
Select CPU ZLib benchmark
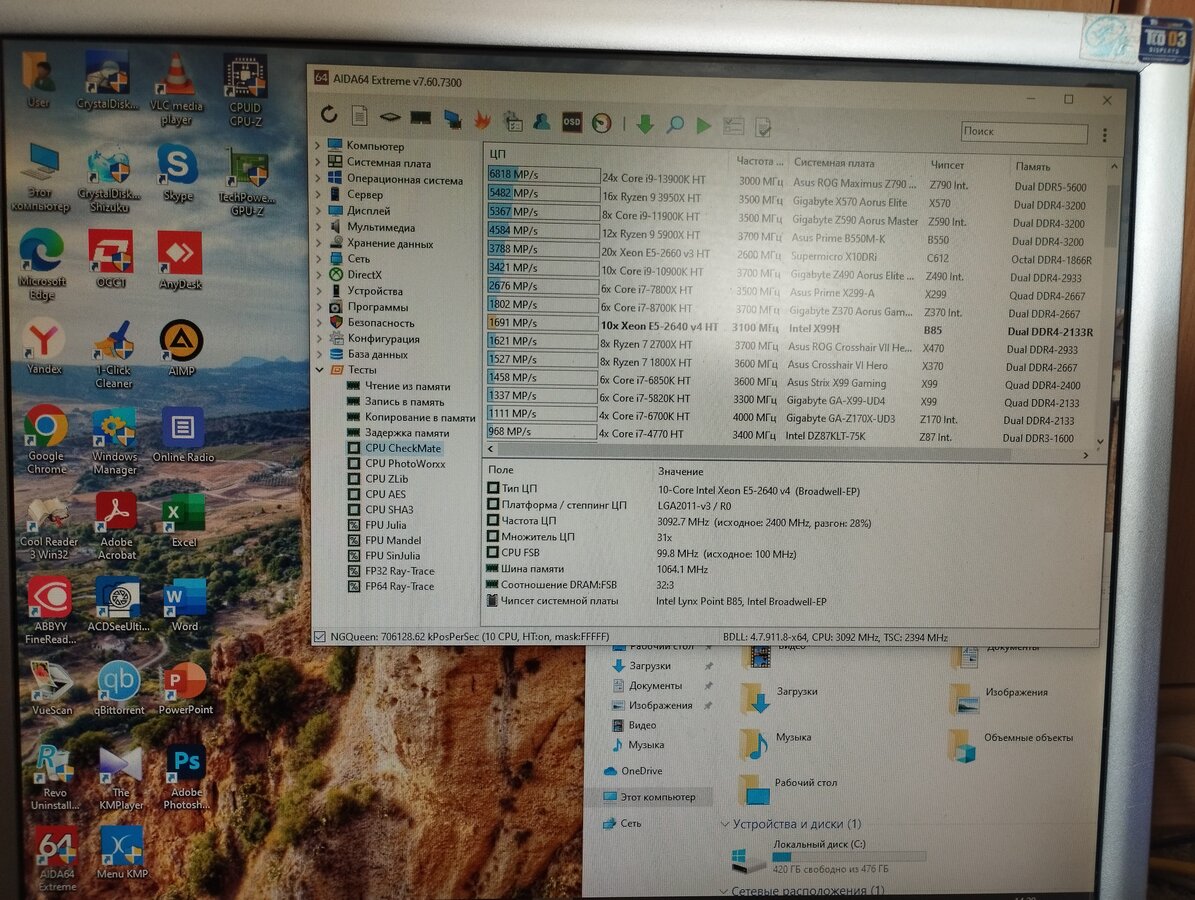386,479
